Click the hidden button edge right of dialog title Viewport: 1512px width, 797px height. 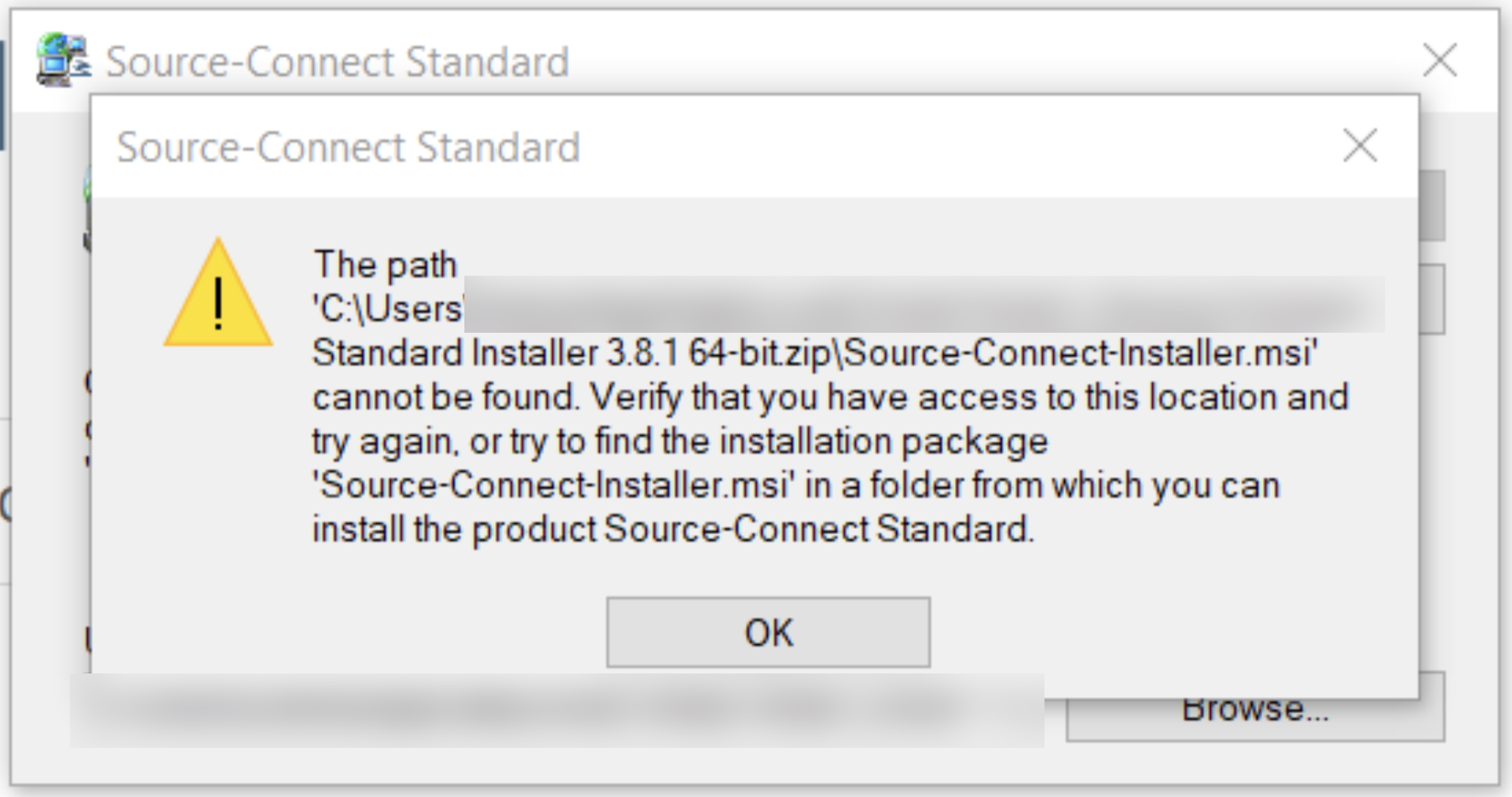(1432, 206)
